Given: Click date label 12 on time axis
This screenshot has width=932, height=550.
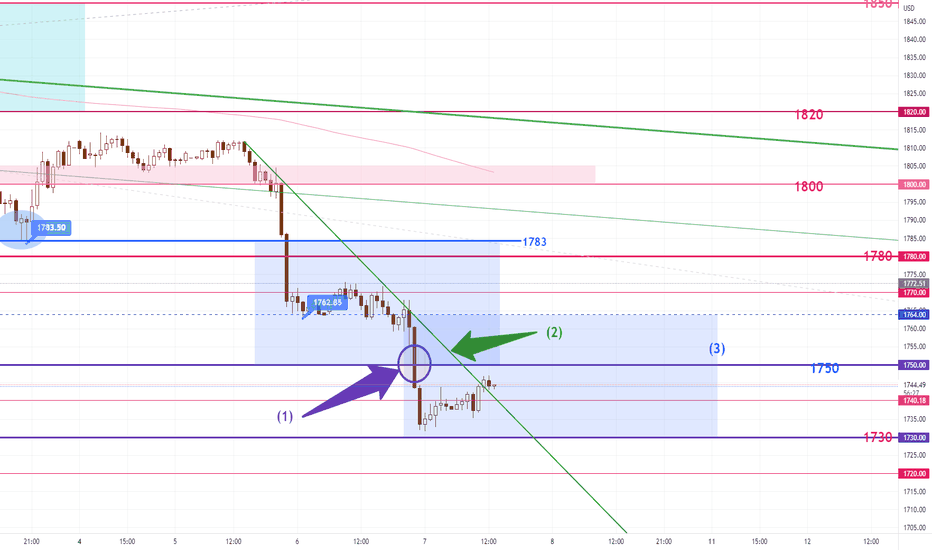Looking at the screenshot, I should point(807,542).
